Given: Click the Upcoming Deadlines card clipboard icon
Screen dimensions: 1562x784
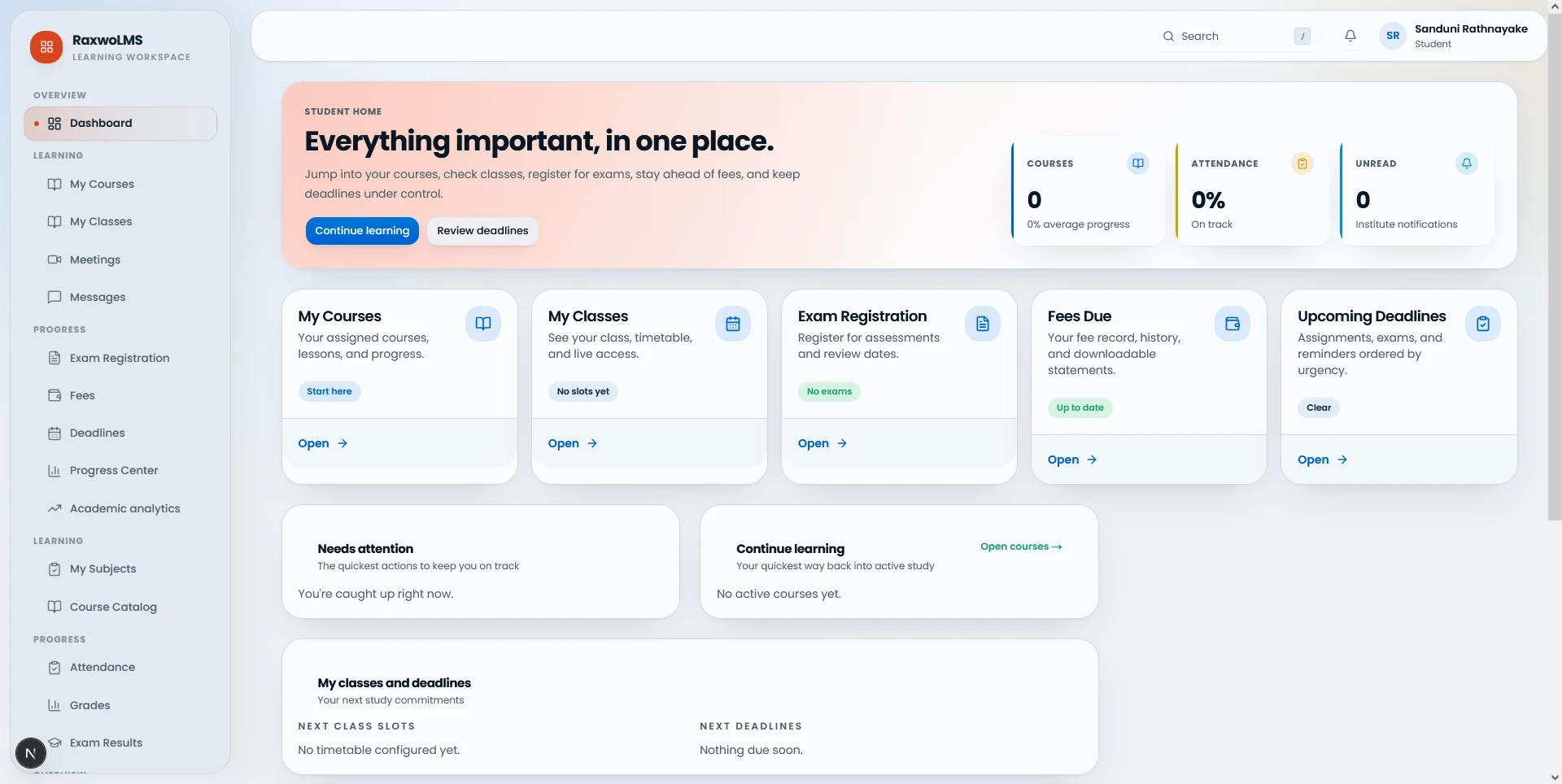Looking at the screenshot, I should [x=1483, y=324].
